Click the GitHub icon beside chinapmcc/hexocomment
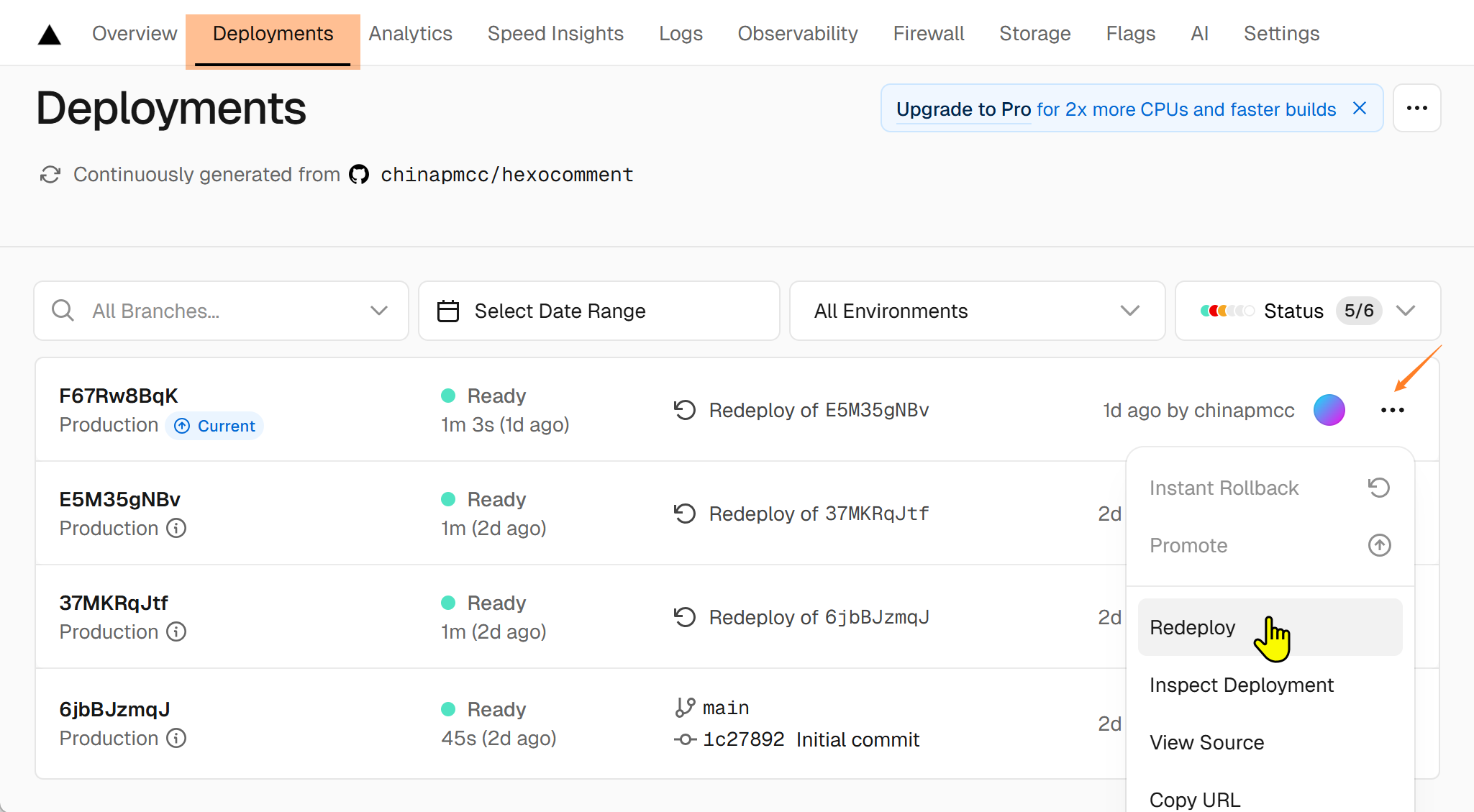The height and width of the screenshot is (812, 1474). (x=359, y=175)
